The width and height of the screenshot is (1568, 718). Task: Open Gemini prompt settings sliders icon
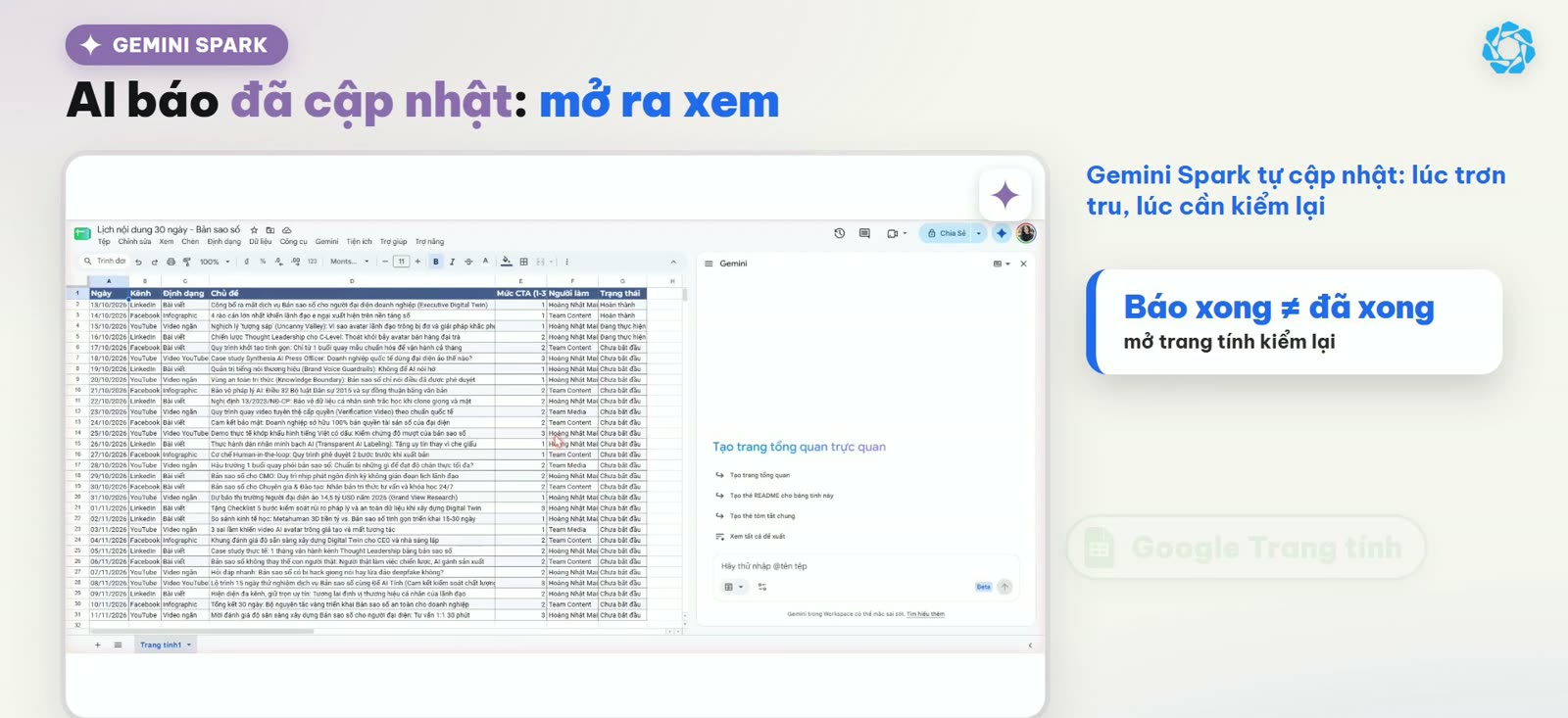pyautogui.click(x=761, y=587)
